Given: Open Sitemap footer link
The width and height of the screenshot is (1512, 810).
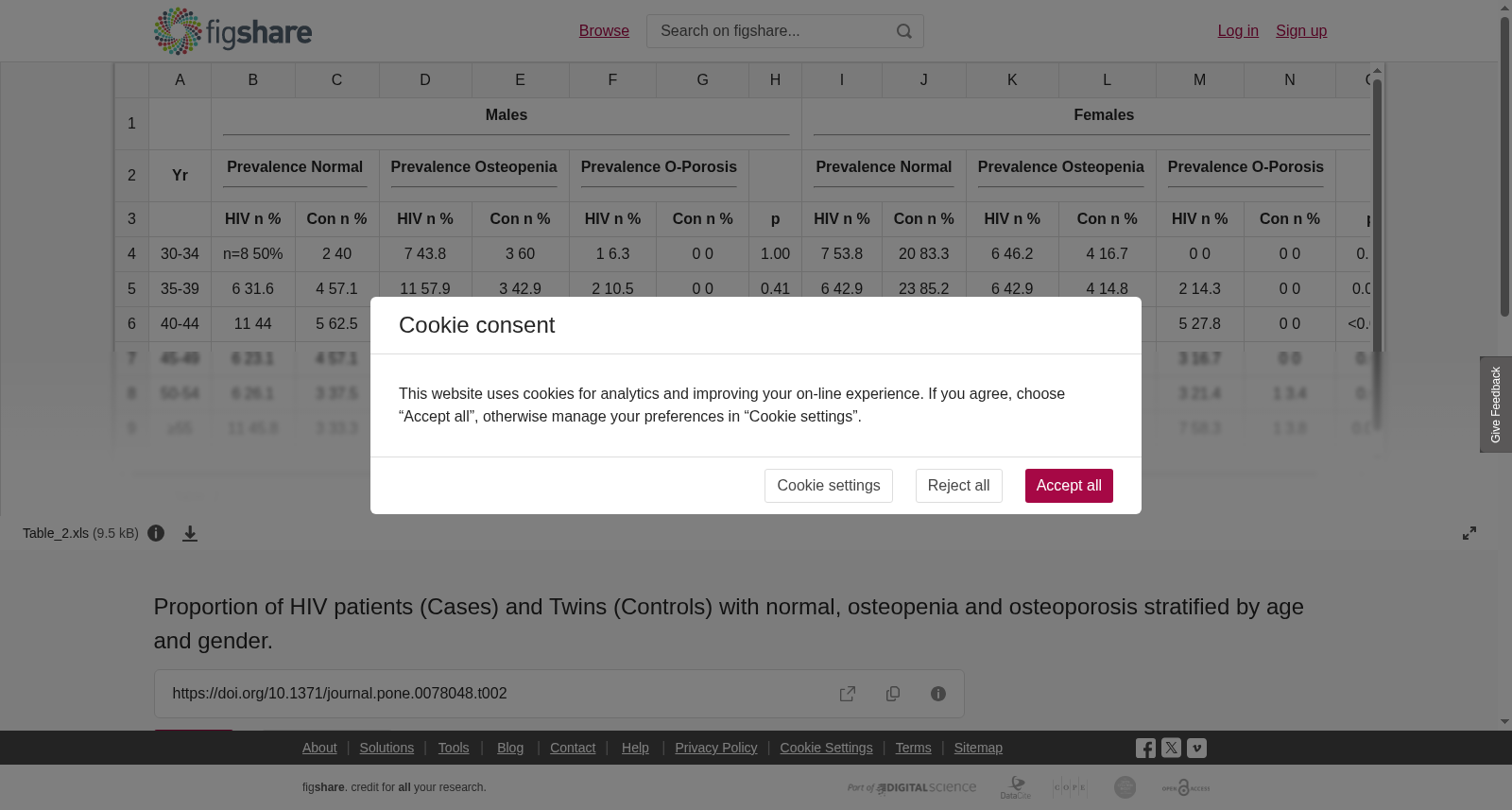Looking at the screenshot, I should coord(978,748).
